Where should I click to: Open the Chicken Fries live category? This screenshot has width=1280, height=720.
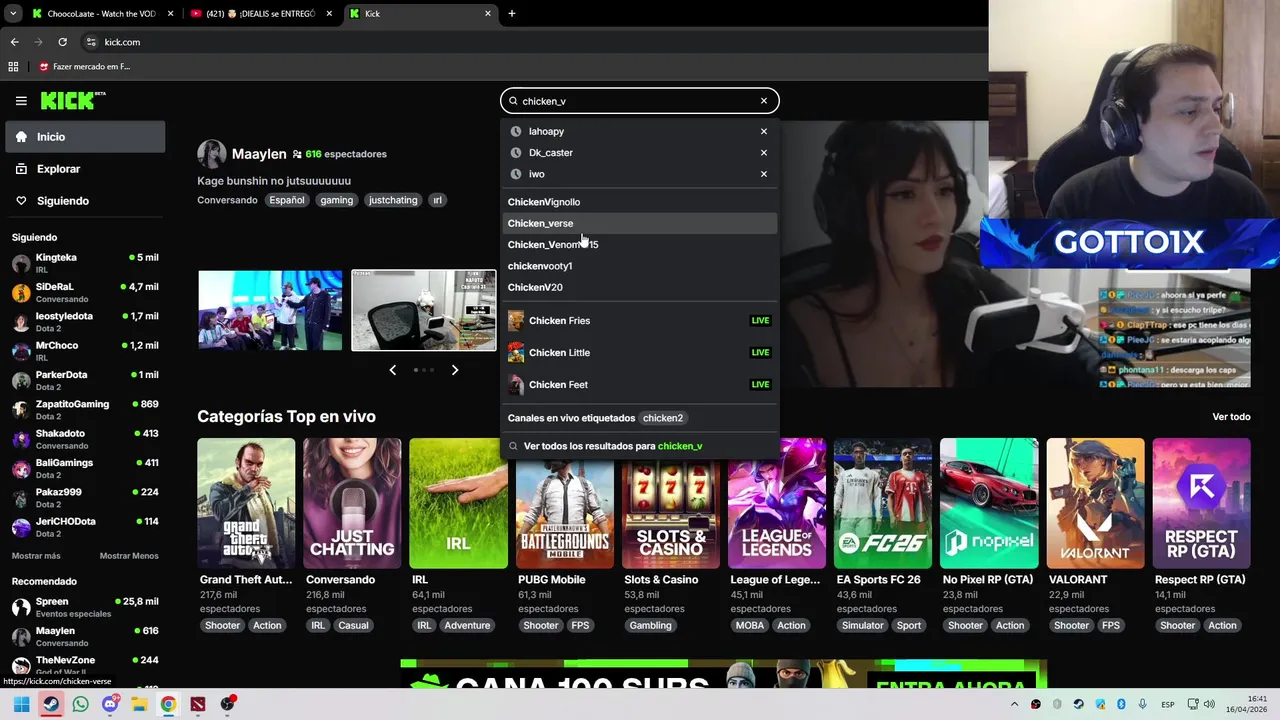pyautogui.click(x=640, y=321)
